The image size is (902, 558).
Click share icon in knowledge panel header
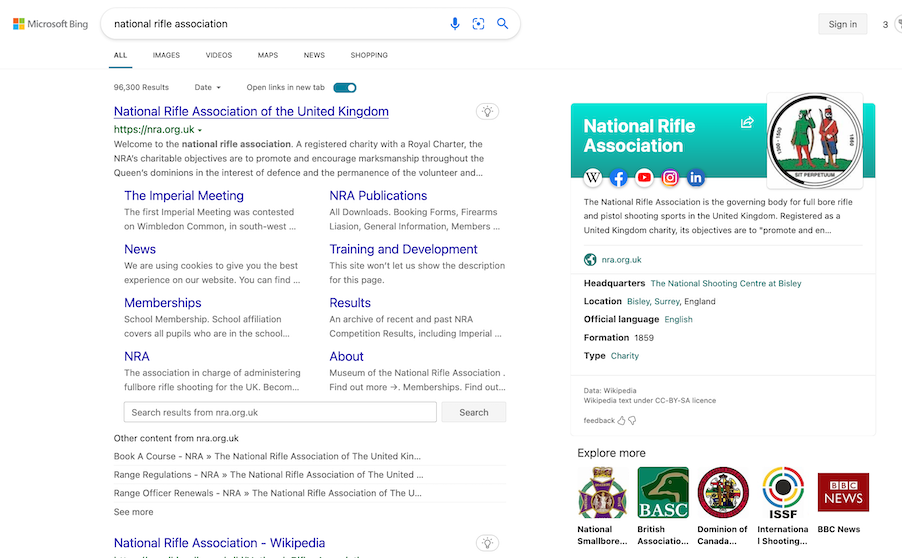[747, 123]
